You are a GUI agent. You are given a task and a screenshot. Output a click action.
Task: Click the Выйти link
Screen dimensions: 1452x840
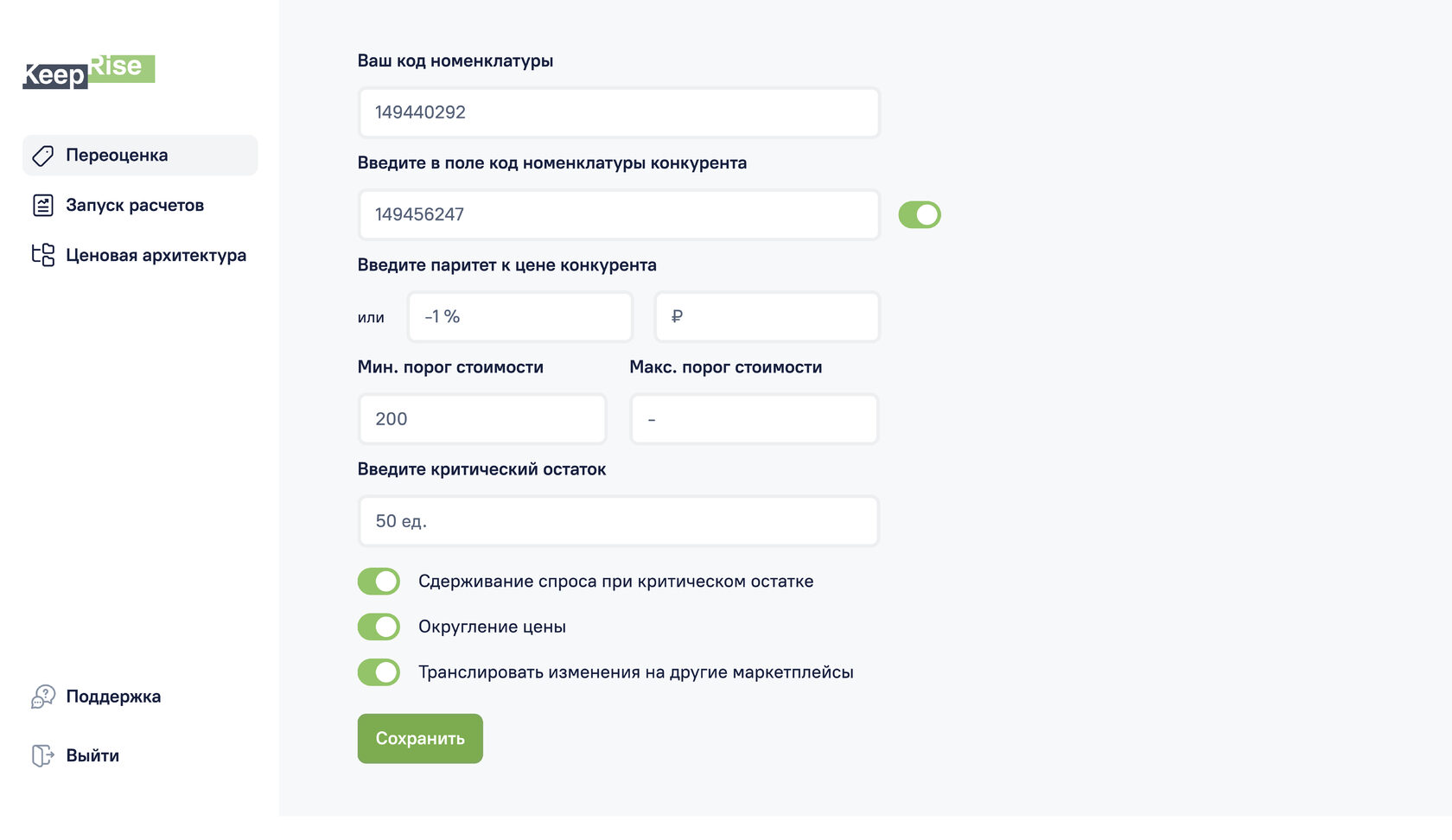pos(92,755)
